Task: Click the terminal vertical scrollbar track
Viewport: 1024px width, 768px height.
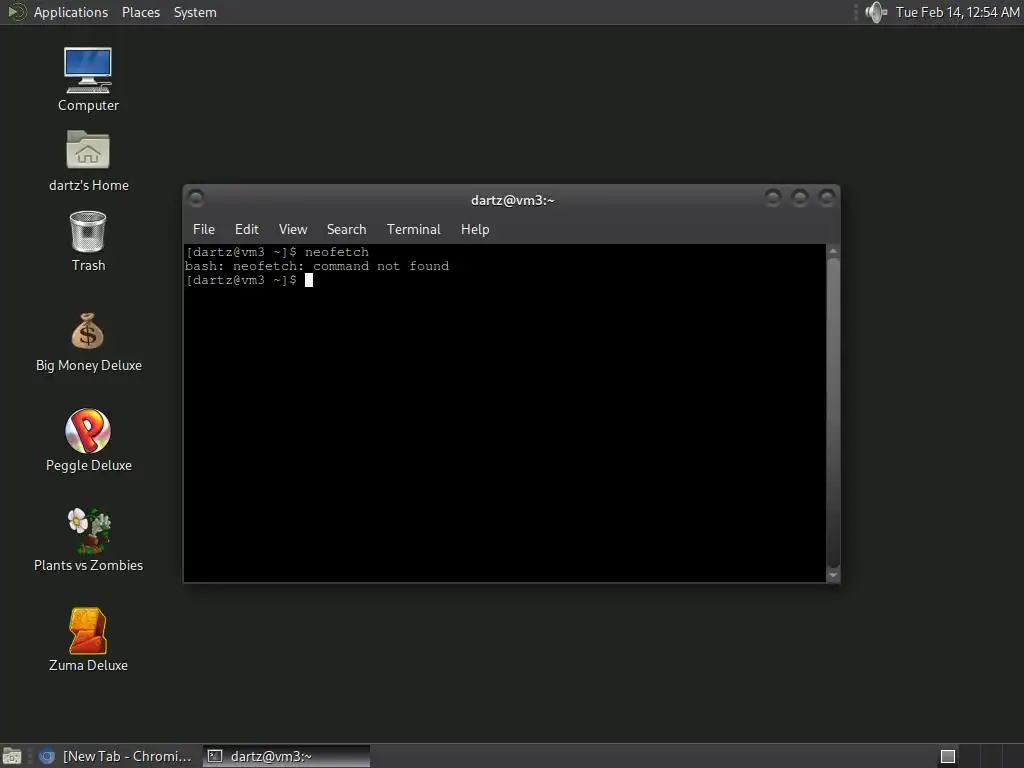Action: [833, 413]
